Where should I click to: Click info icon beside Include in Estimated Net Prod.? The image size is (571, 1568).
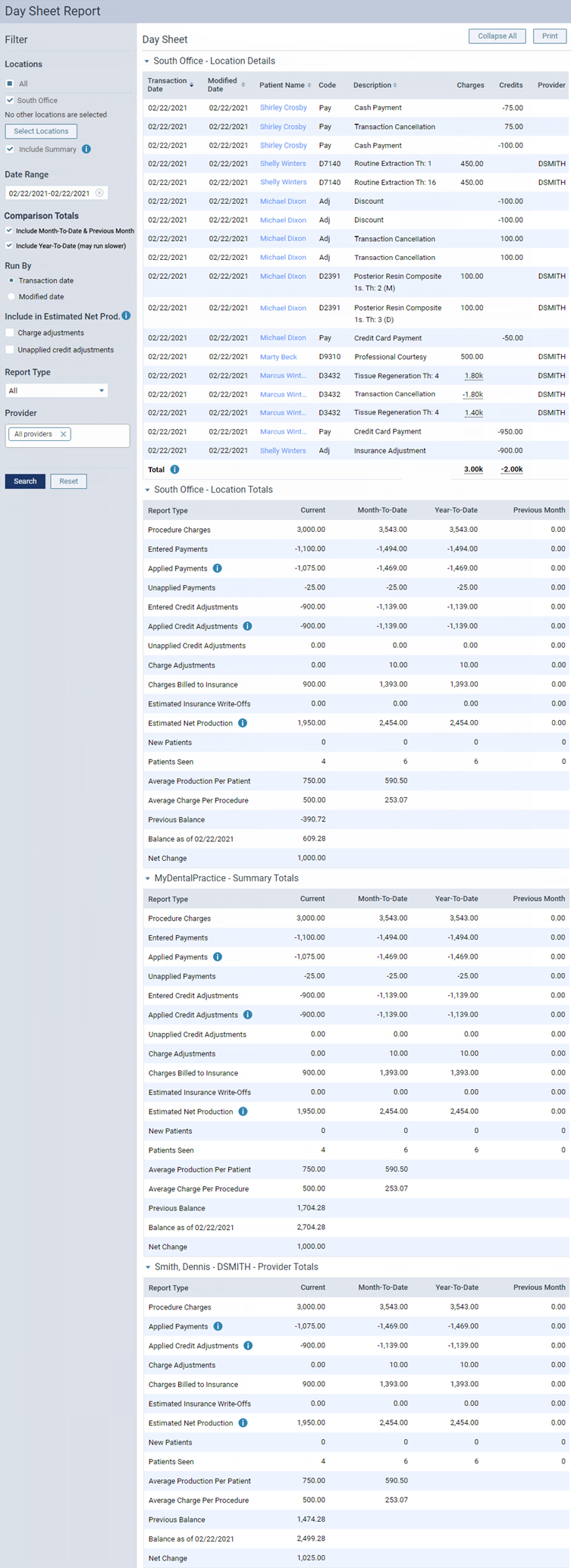coord(126,316)
